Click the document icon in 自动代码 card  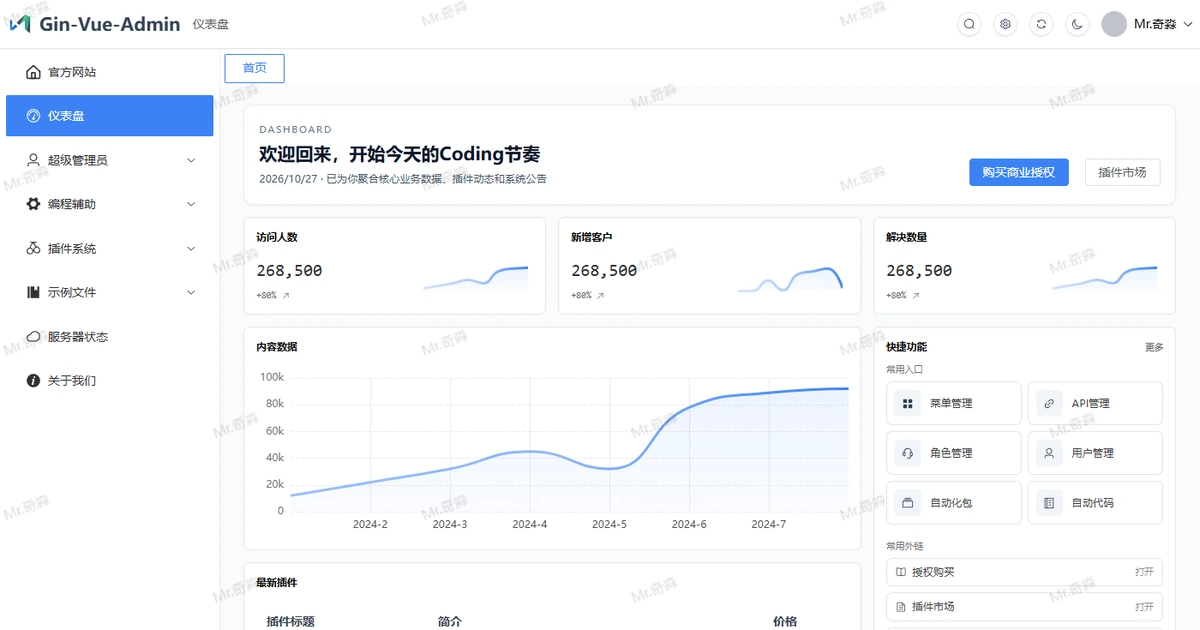(x=1049, y=503)
